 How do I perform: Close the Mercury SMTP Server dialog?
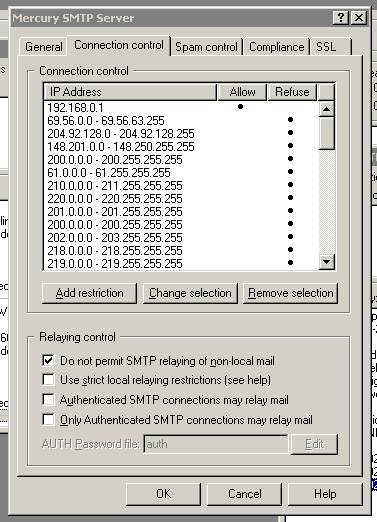pos(359,18)
